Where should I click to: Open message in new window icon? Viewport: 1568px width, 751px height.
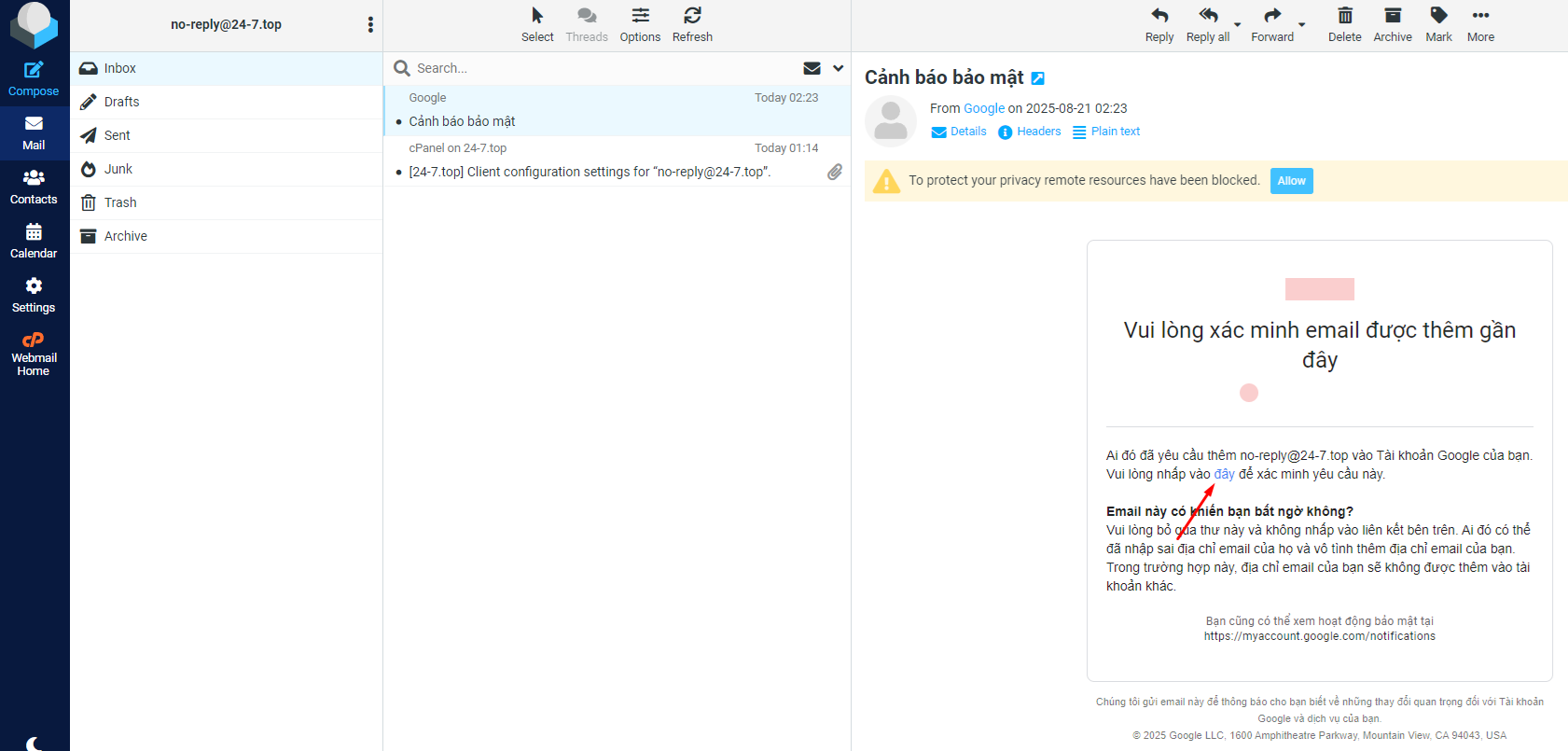(1037, 79)
